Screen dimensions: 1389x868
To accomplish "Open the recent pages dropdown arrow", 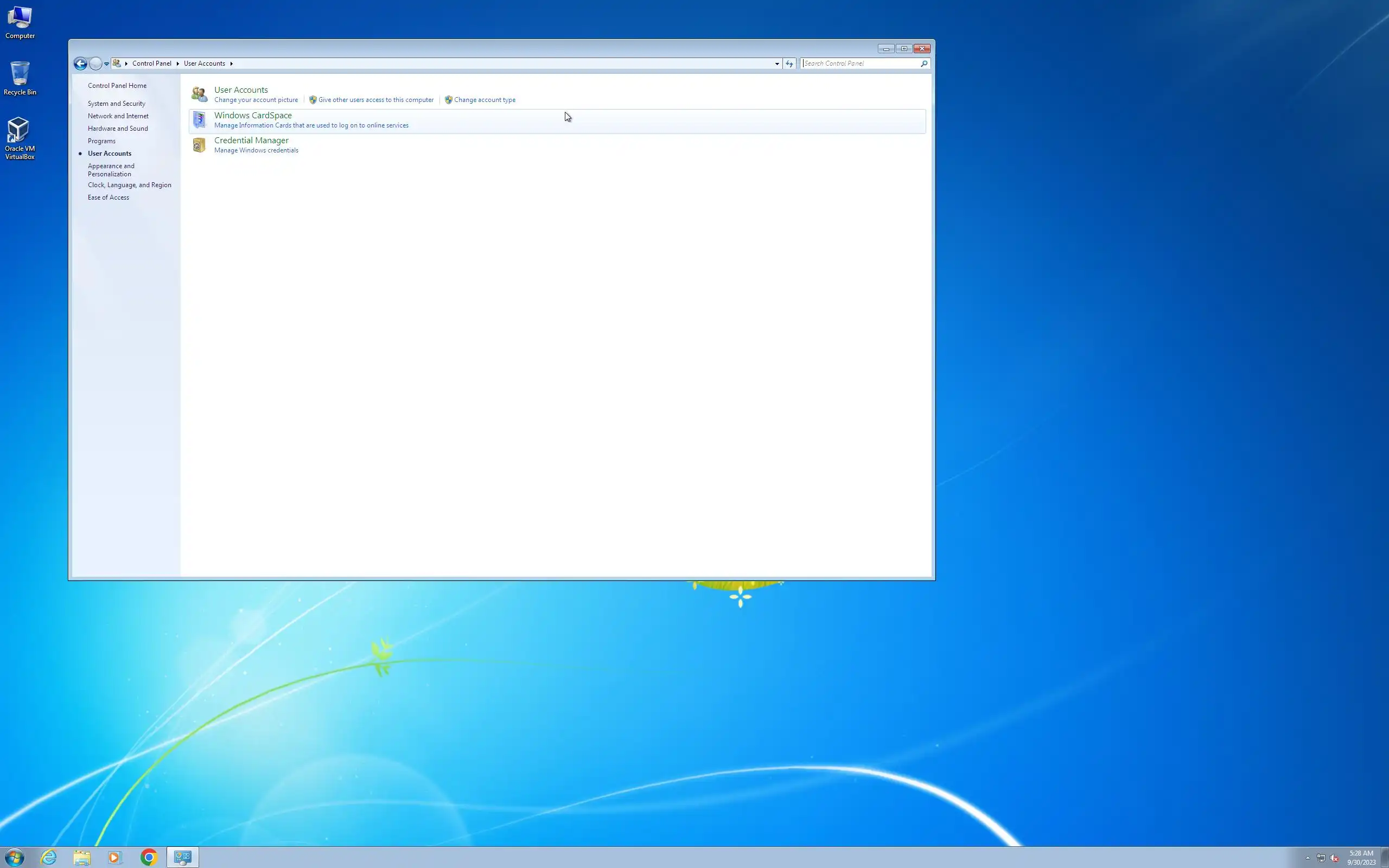I will coord(107,63).
